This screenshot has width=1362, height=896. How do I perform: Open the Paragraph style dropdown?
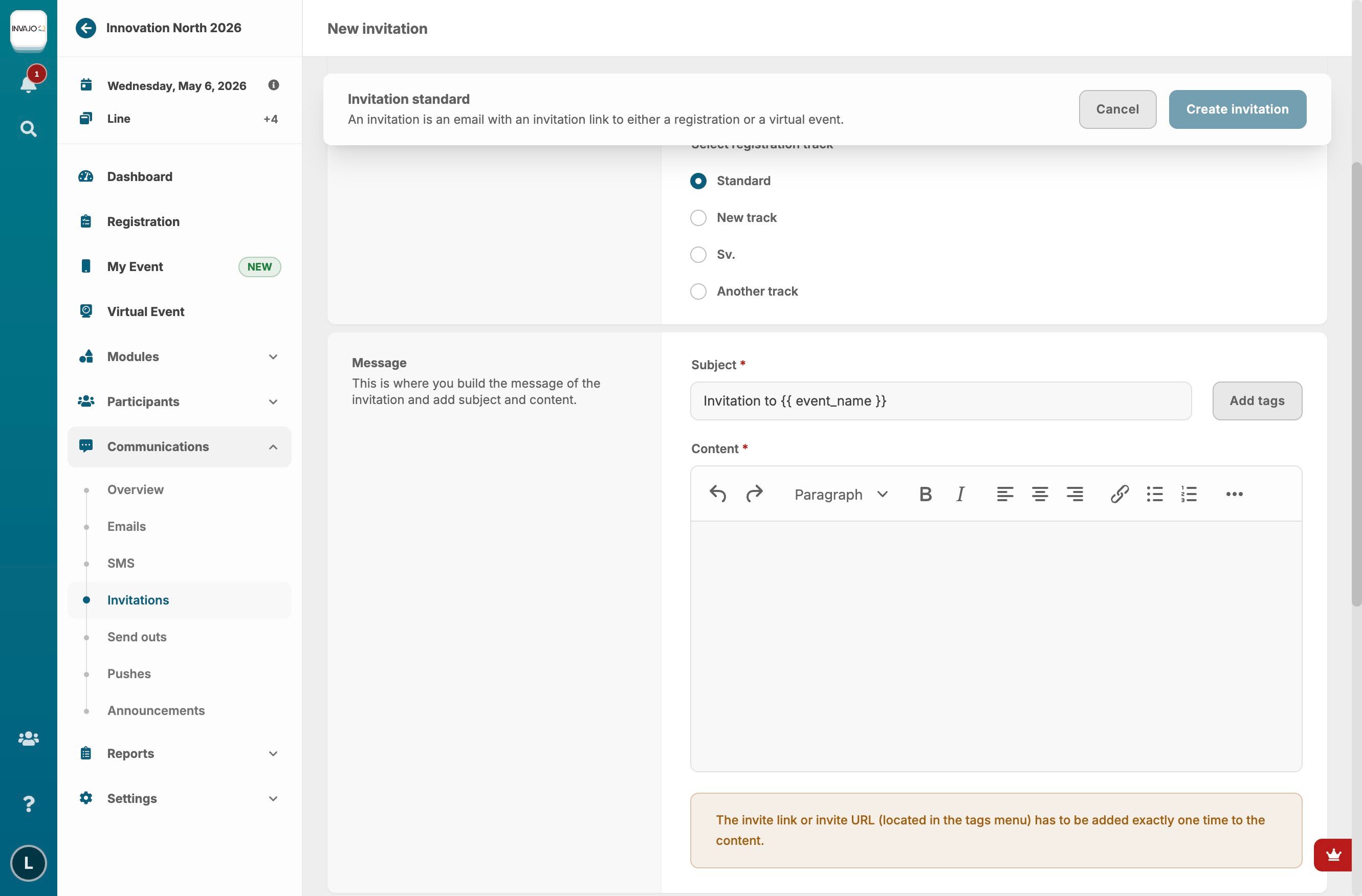pyautogui.click(x=841, y=495)
